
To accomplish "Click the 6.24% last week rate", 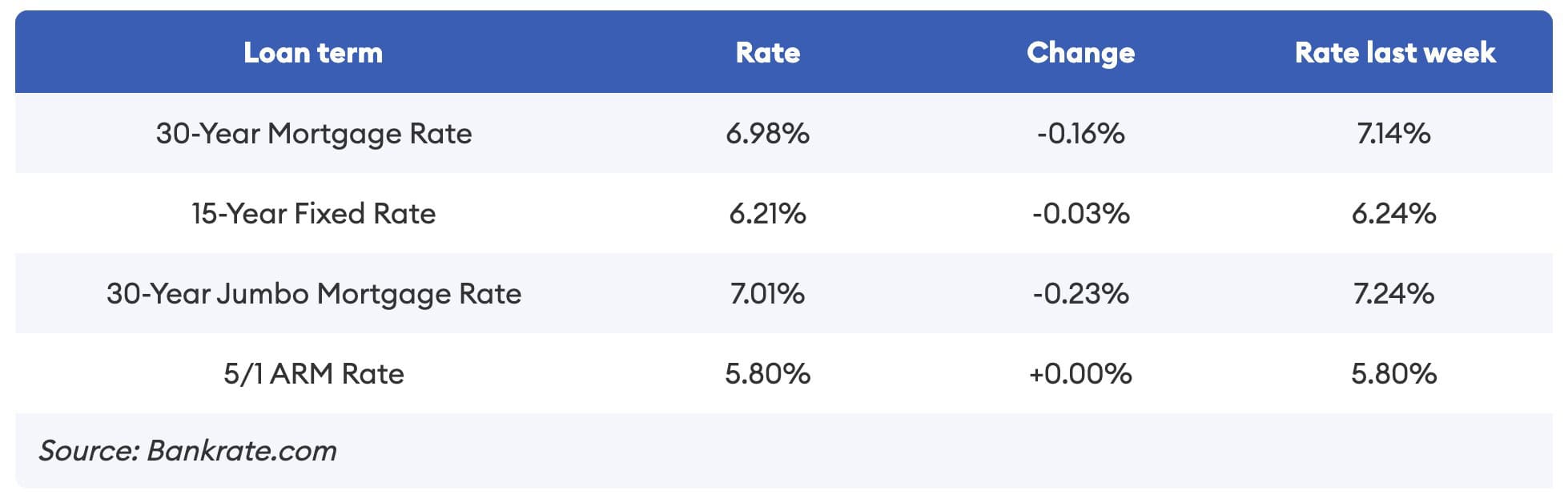I will point(1393,213).
